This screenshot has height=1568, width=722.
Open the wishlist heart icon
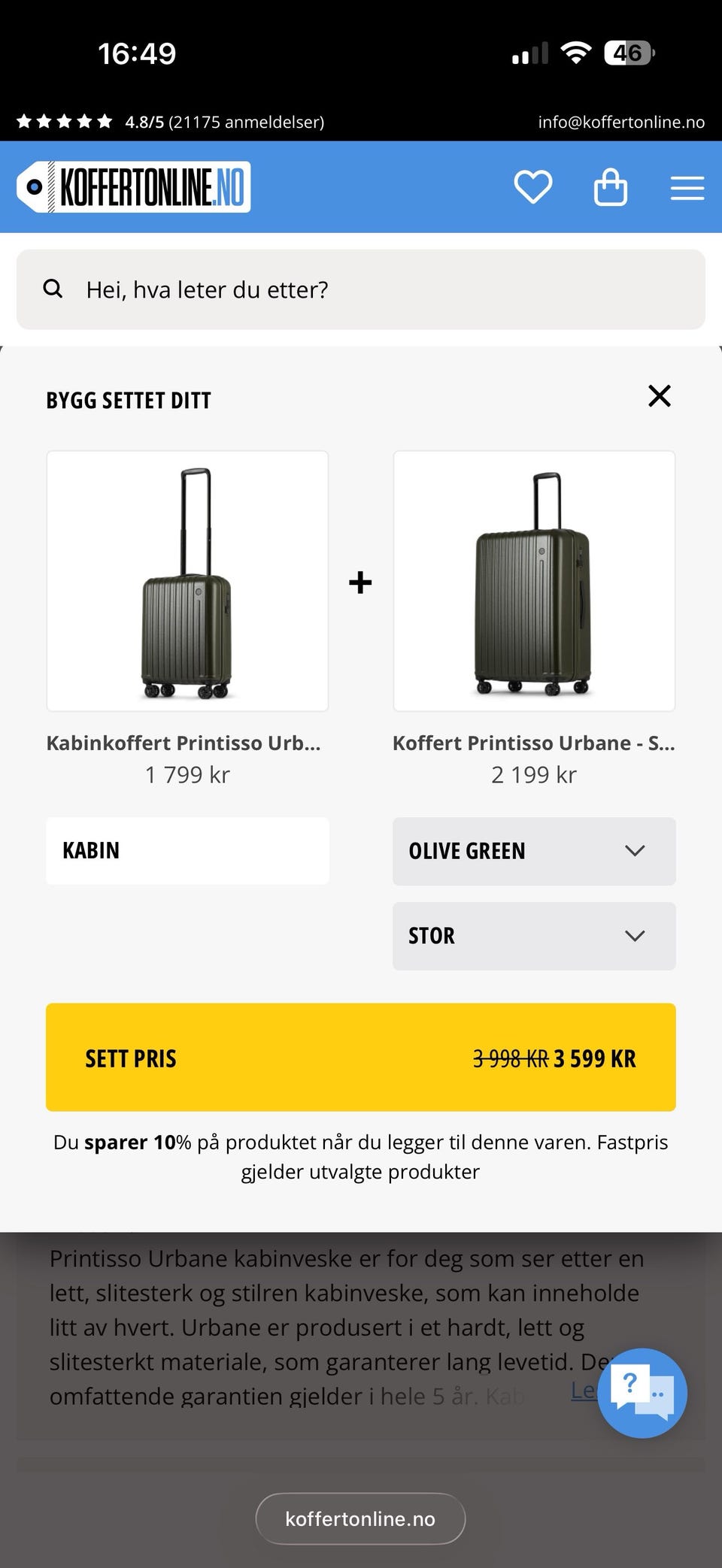532,187
